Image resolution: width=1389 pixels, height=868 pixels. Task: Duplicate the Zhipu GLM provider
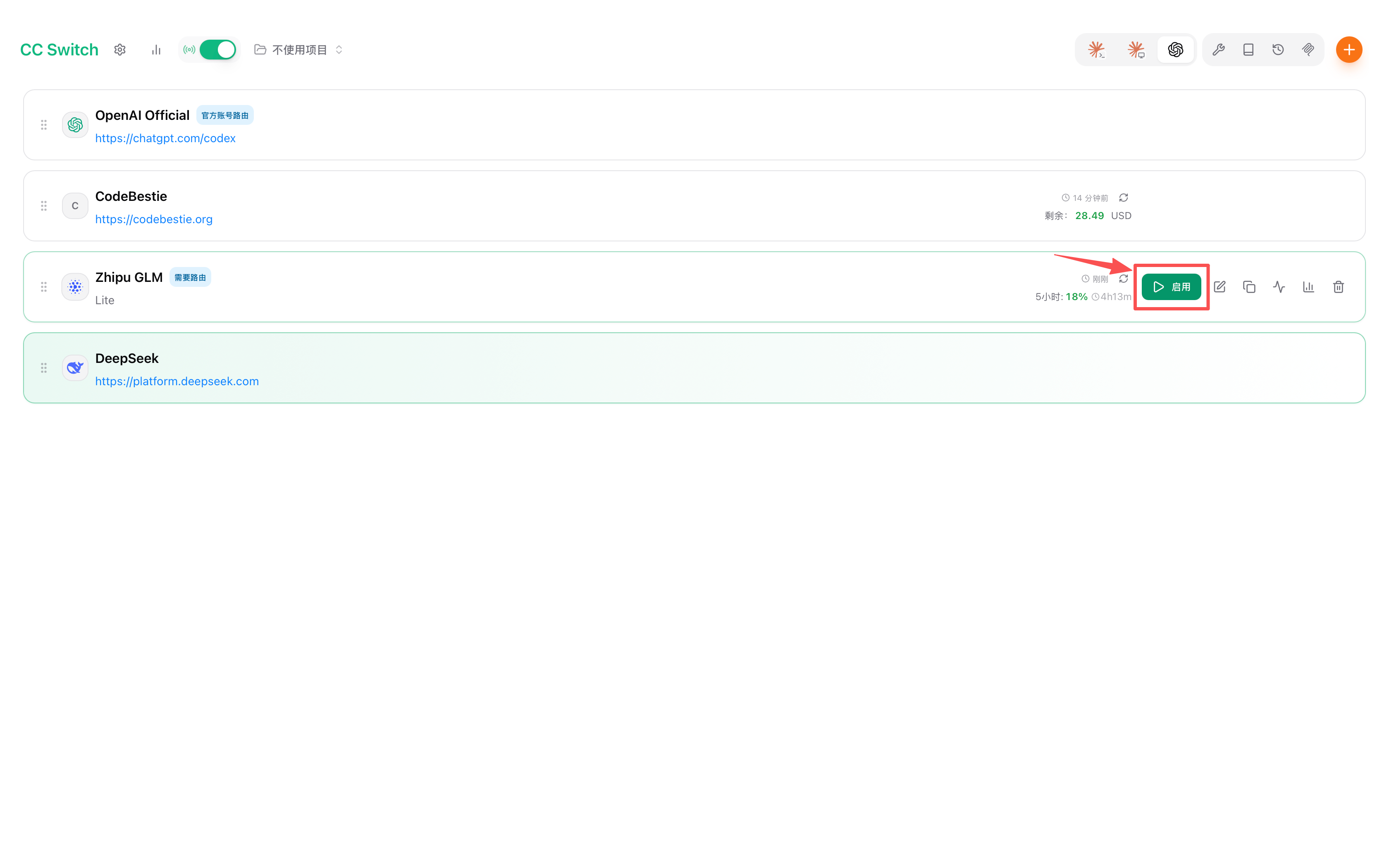[x=1249, y=286]
